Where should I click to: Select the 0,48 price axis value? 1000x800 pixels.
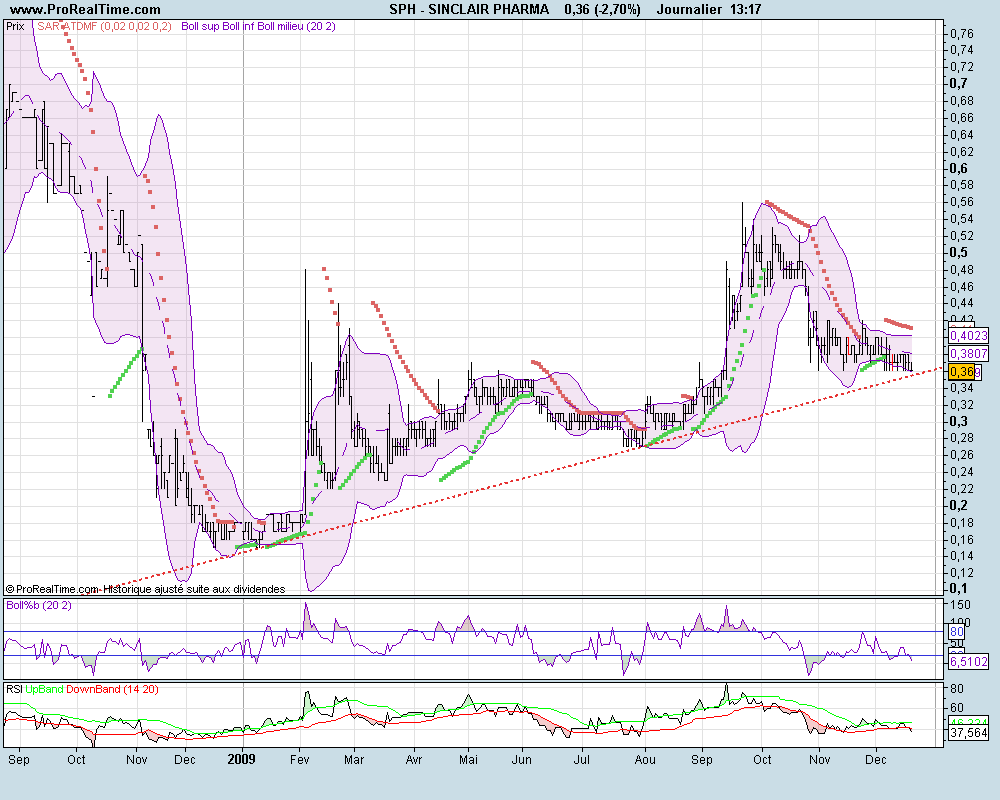[962, 269]
